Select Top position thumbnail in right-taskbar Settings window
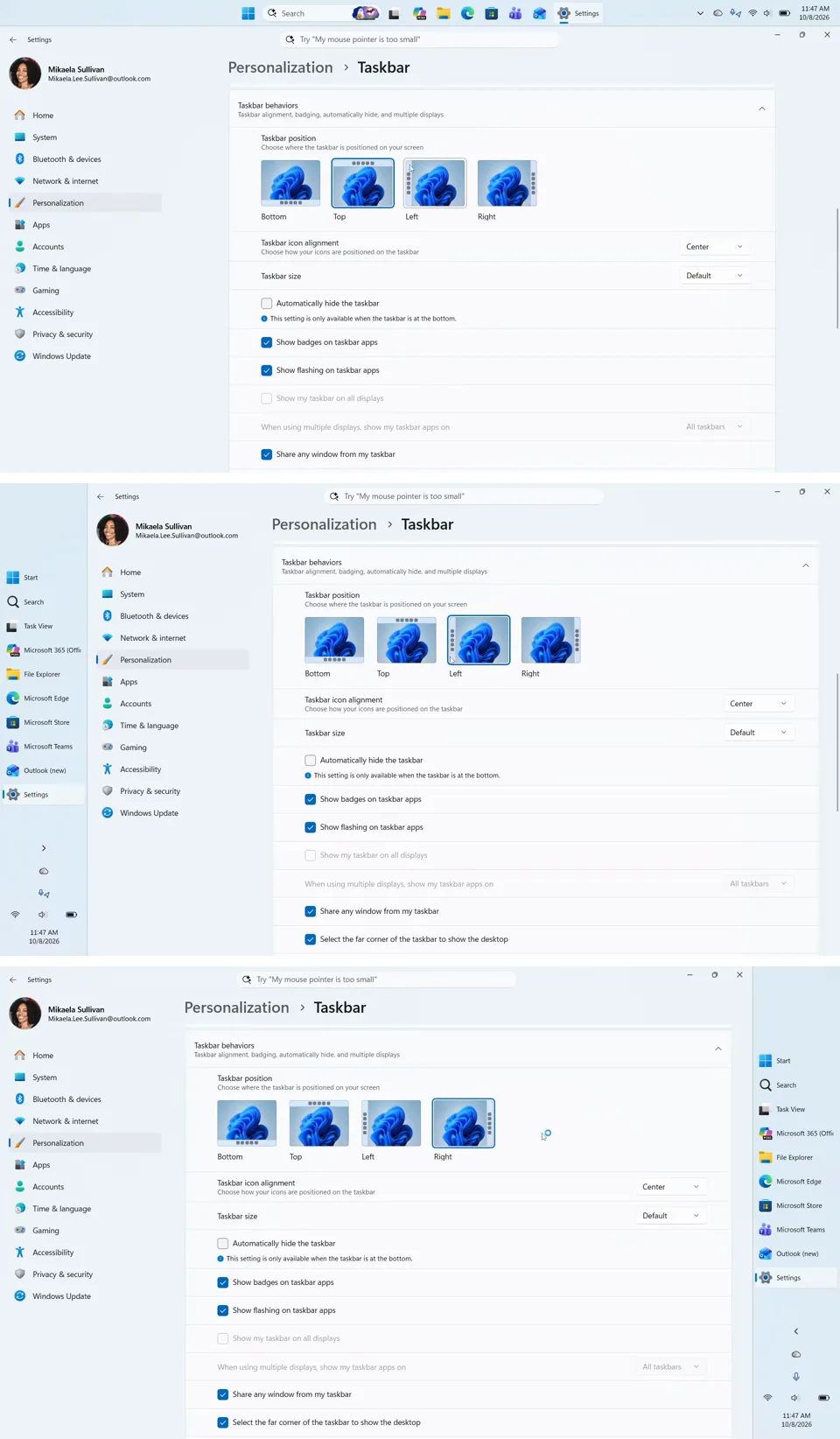Image resolution: width=840 pixels, height=1439 pixels. point(318,1123)
